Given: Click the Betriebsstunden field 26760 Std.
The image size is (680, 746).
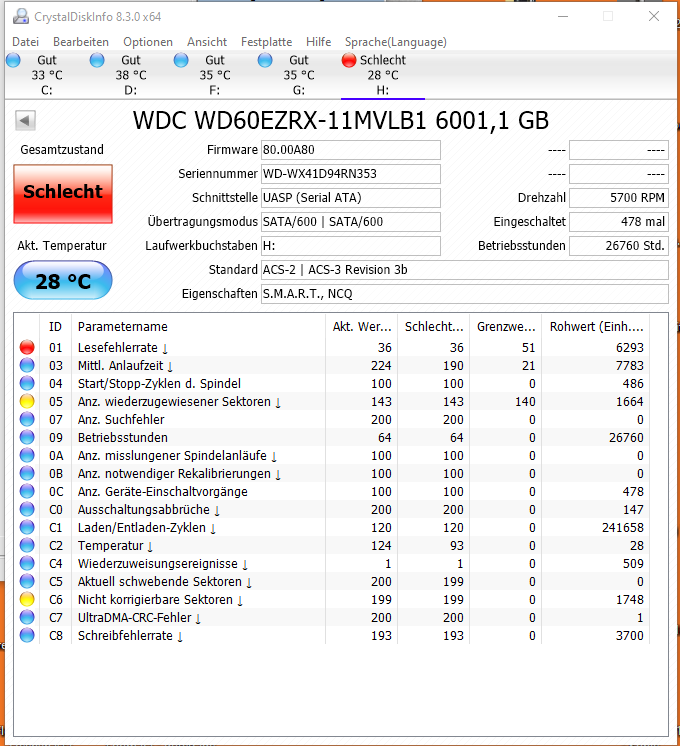Looking at the screenshot, I should click(x=619, y=246).
